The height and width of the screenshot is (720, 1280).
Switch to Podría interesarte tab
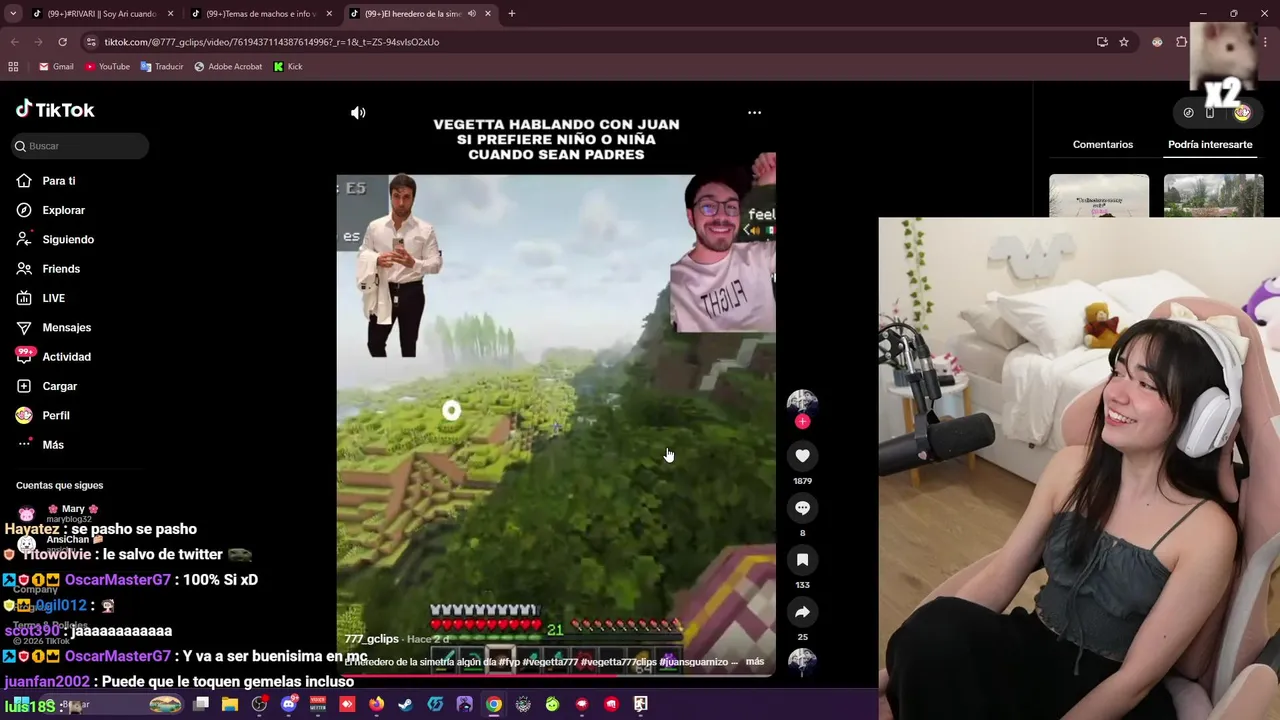pos(1210,145)
